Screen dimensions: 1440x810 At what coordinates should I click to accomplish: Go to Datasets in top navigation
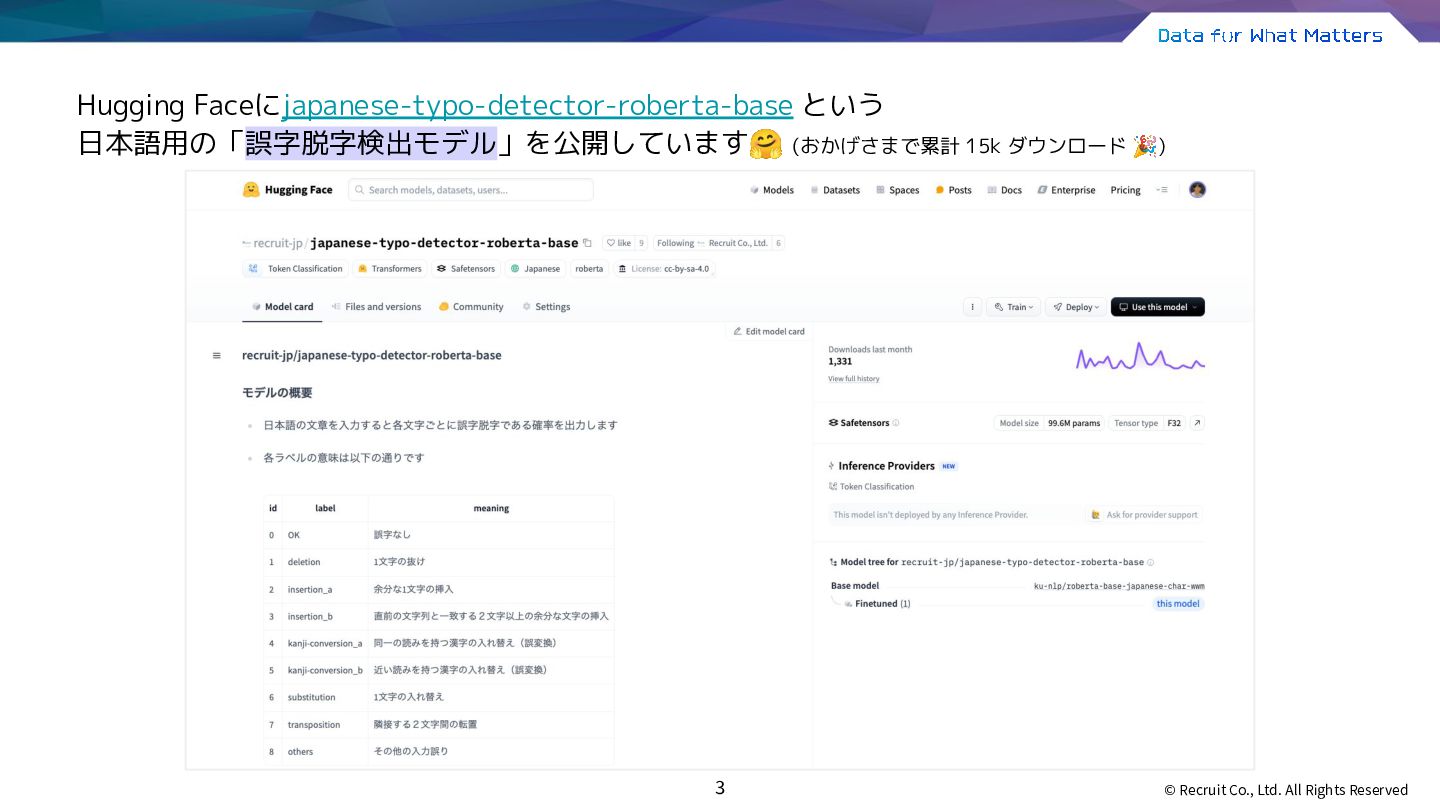[x=835, y=190]
